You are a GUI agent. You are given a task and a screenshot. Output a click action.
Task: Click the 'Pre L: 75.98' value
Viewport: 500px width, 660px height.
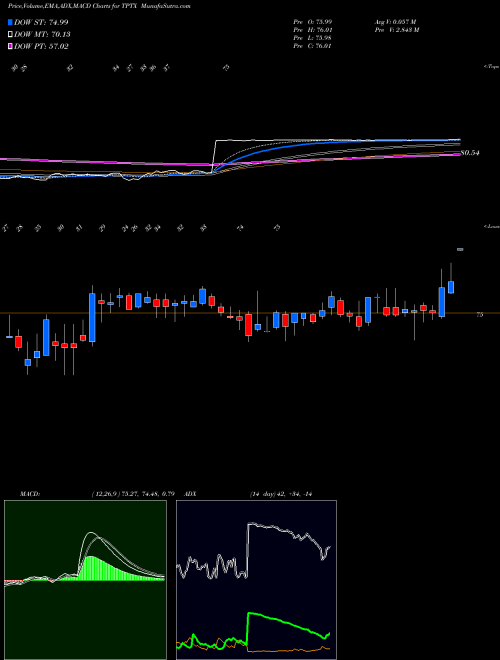click(x=312, y=38)
